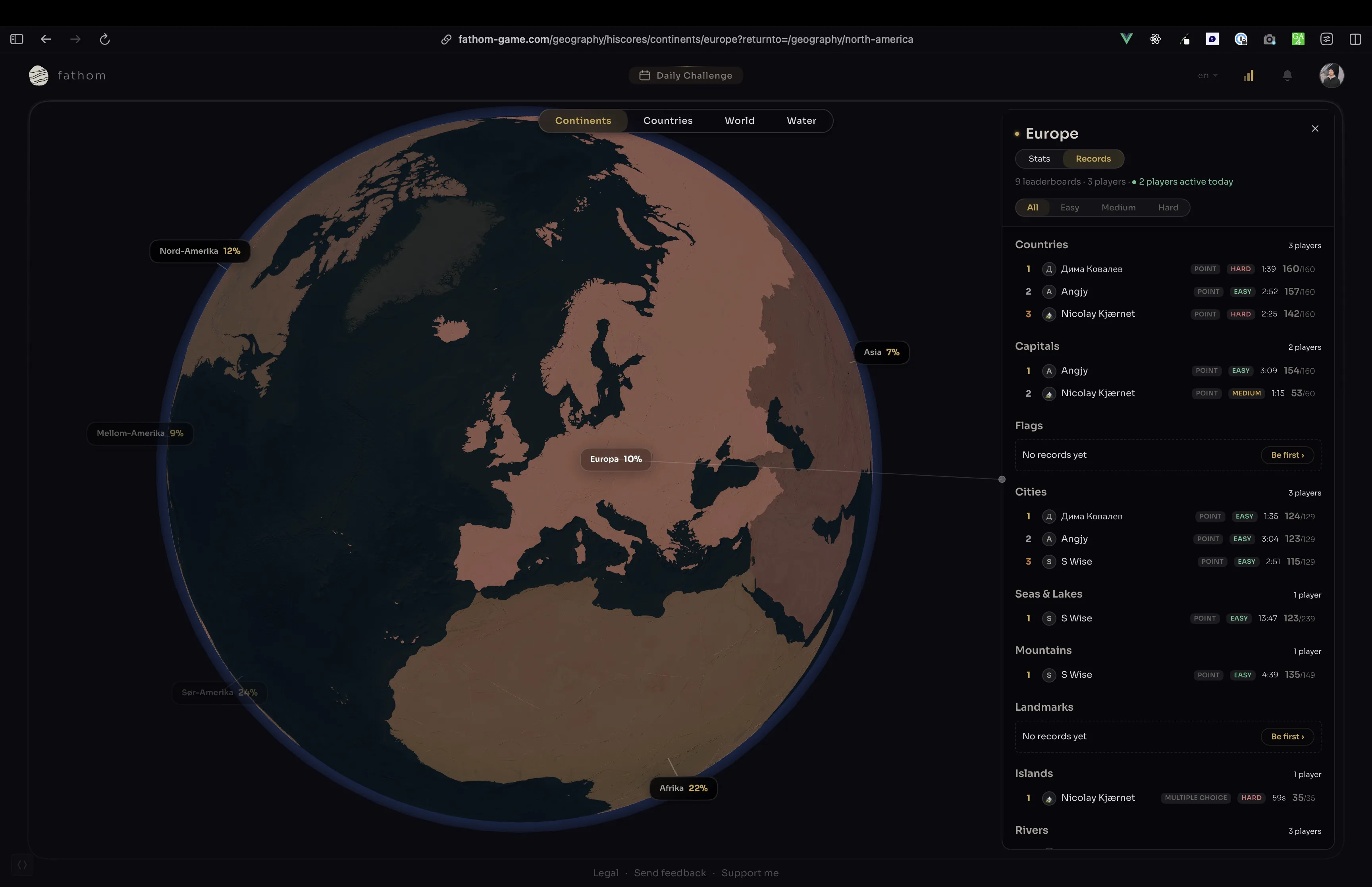Open the user profile avatar
1372x887 pixels.
[x=1331, y=75]
